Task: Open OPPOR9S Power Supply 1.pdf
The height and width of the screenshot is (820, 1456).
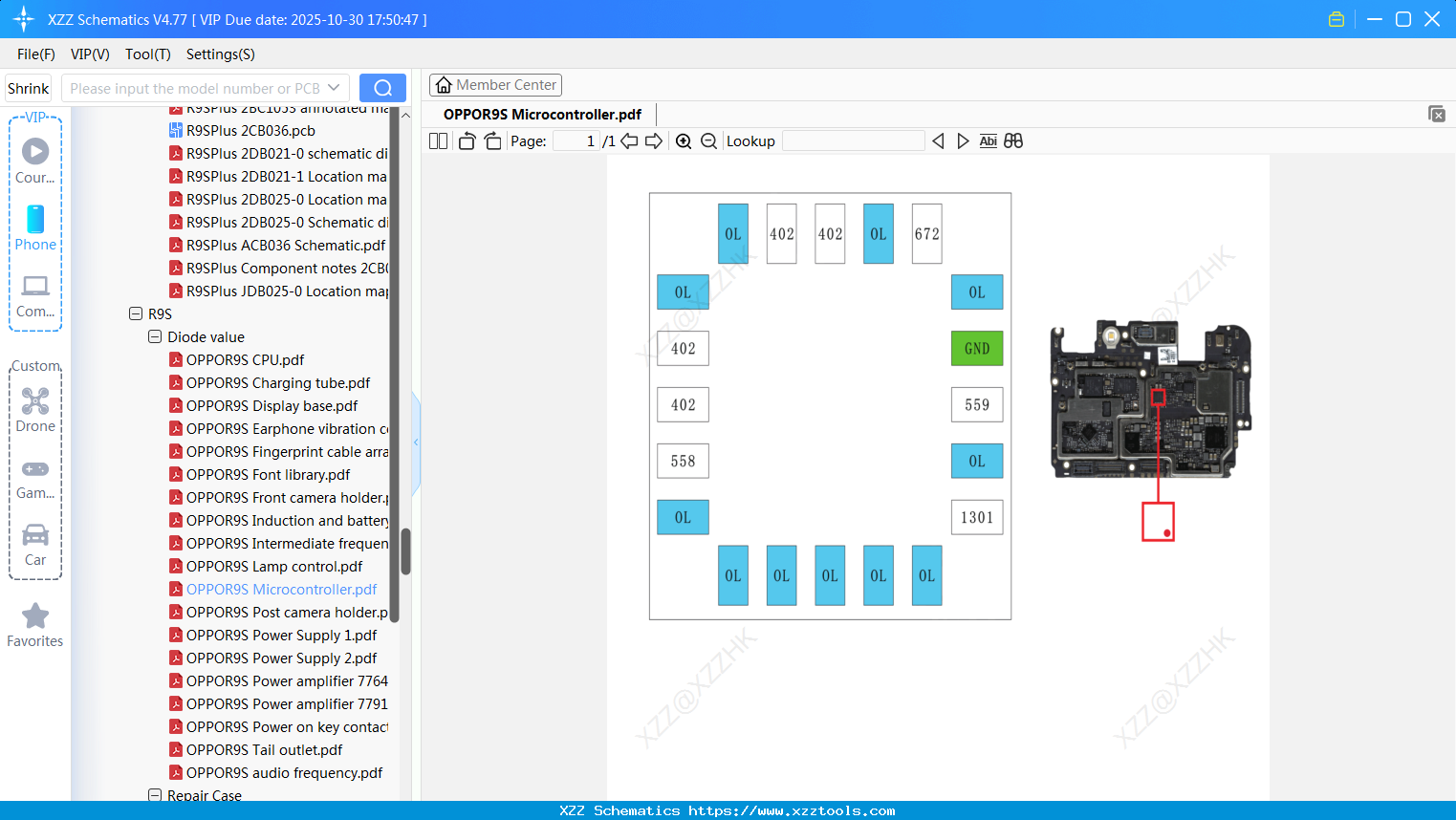Action: click(281, 635)
